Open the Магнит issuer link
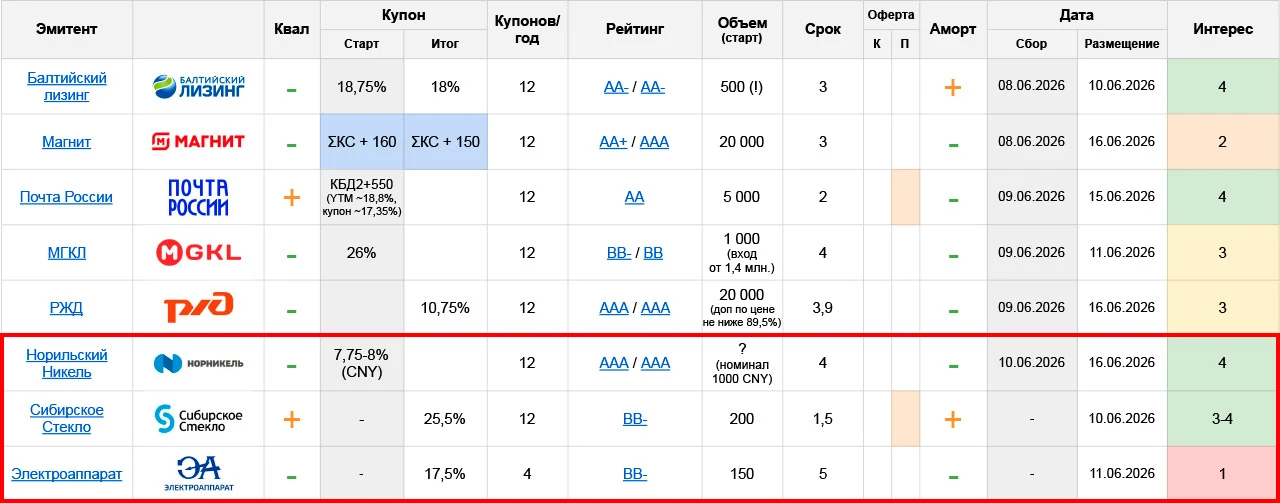 67,142
